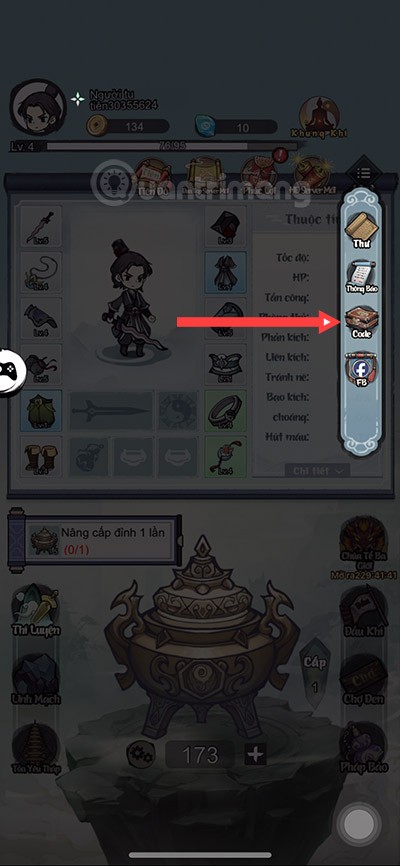Open the Khung Khí meditation menu
Image resolution: width=400 pixels, height=866 pixels.
click(x=319, y=117)
